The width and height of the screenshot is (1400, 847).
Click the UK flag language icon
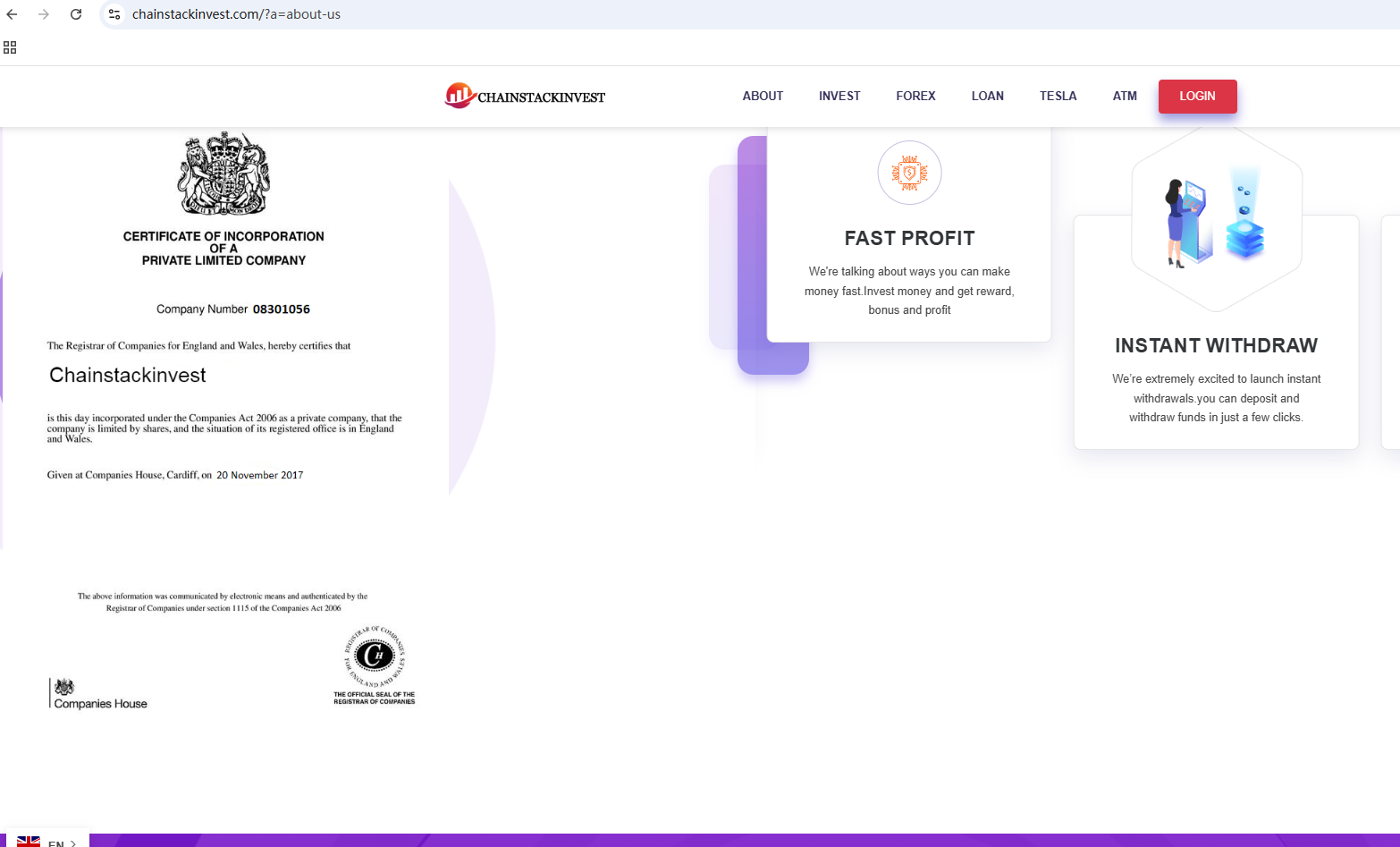click(29, 842)
